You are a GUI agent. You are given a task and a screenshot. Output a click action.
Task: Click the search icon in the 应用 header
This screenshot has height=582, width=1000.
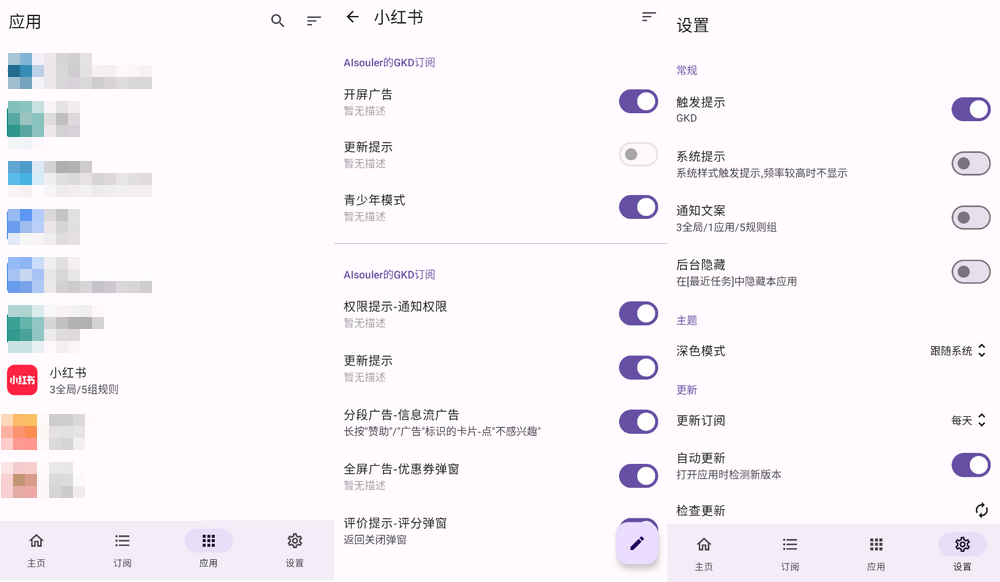pyautogui.click(x=278, y=21)
